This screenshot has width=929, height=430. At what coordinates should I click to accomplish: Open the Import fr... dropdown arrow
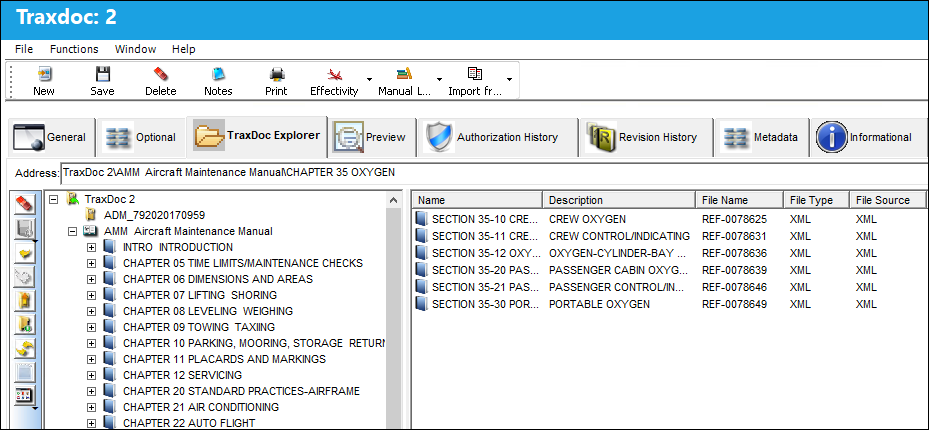click(509, 79)
